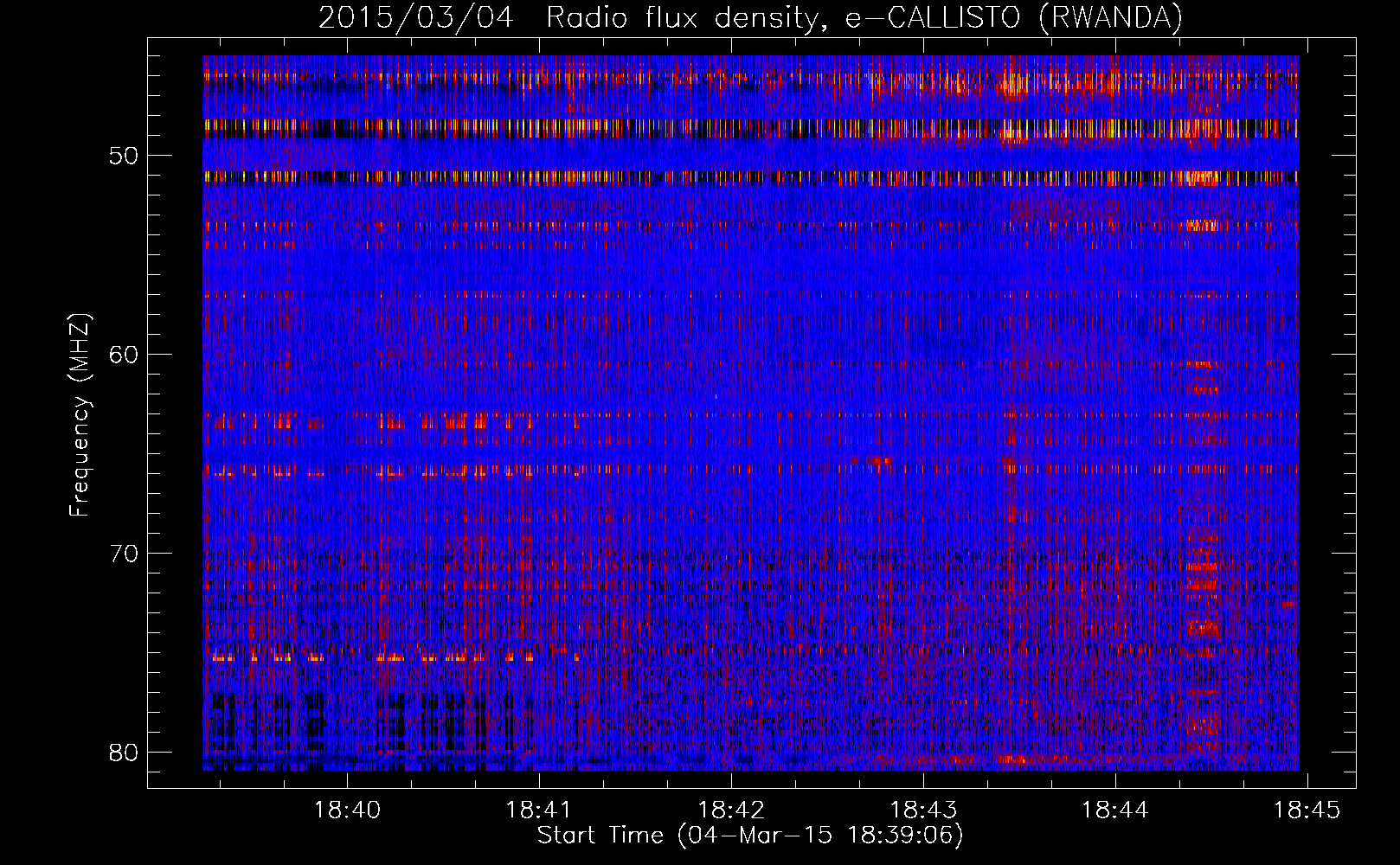Screen dimensions: 1400x865
Task: Click the 70 frequency tick label
Action: tap(124, 554)
